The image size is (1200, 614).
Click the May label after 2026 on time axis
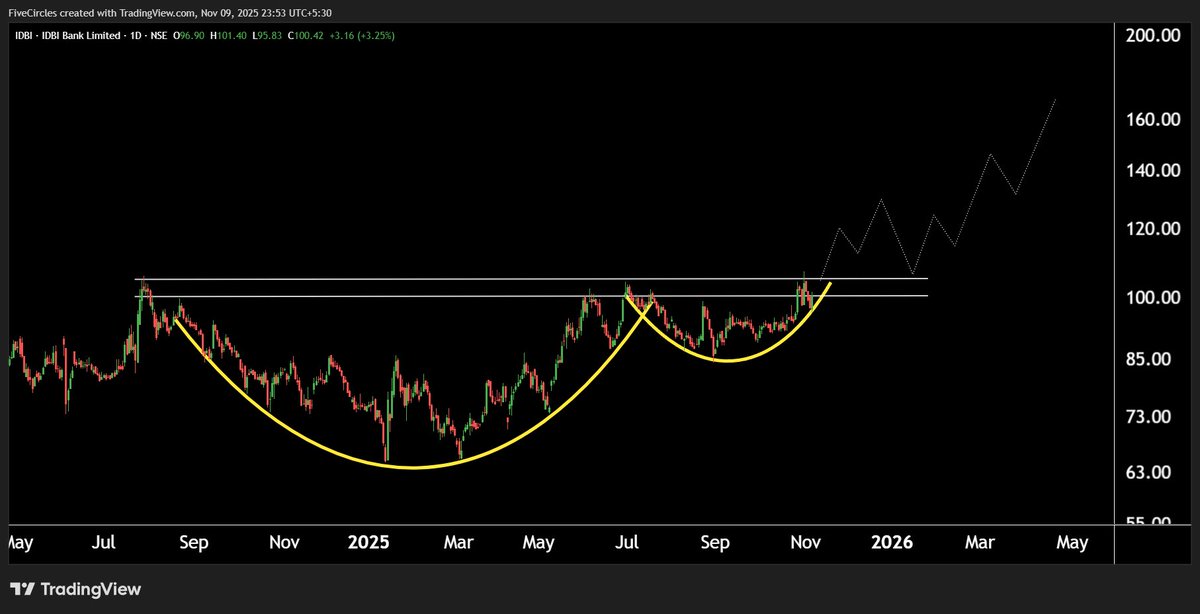pyautogui.click(x=1072, y=543)
